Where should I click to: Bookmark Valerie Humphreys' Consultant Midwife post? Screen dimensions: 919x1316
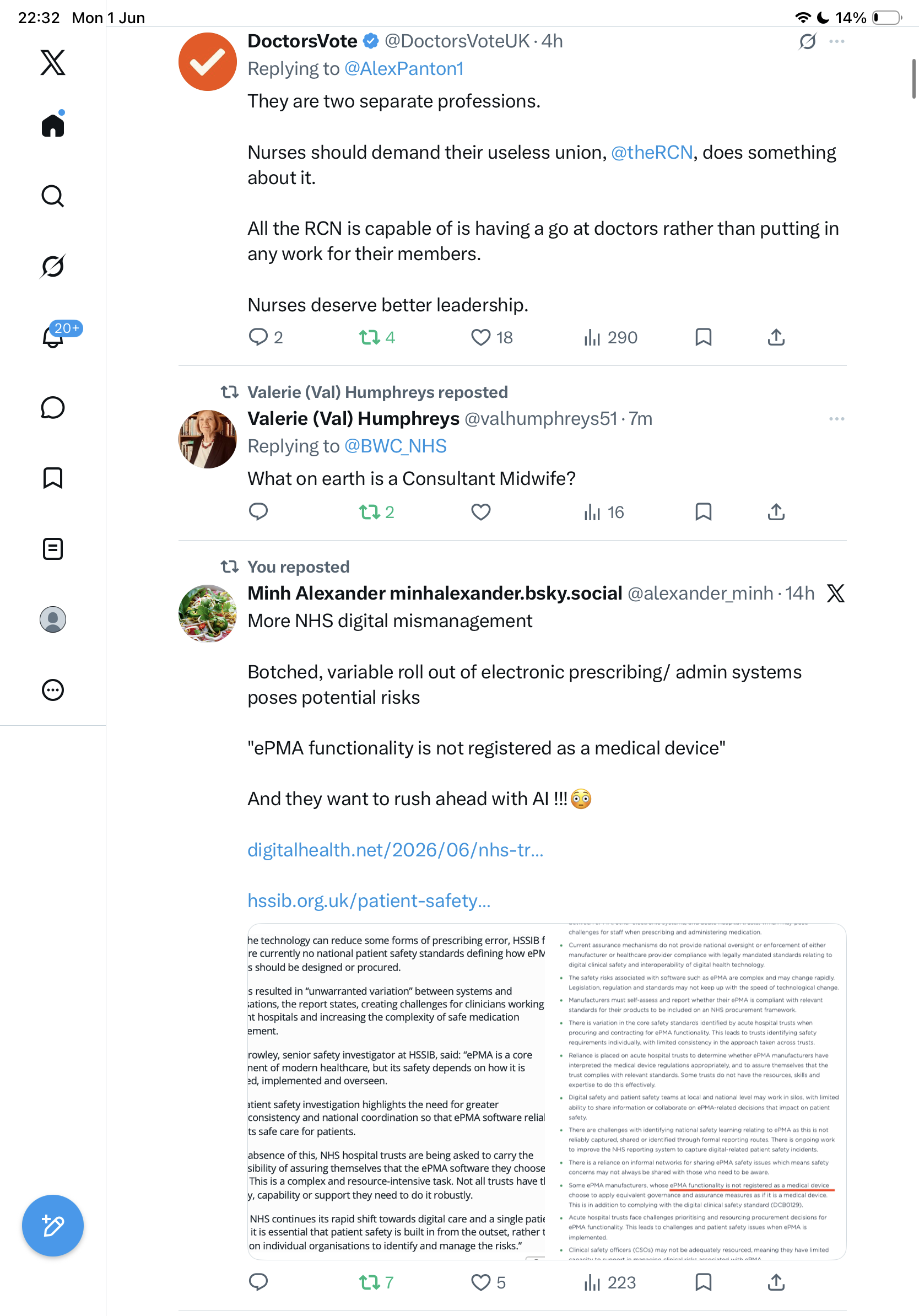(703, 511)
